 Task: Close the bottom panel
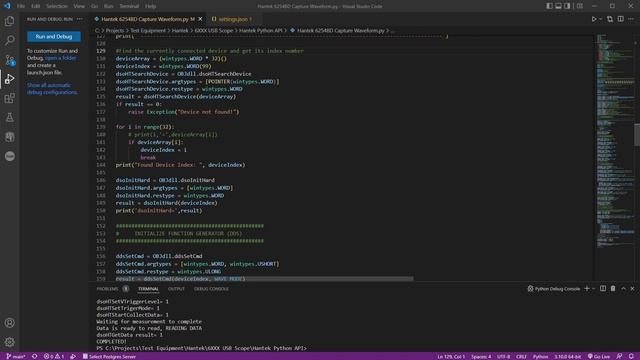(632, 289)
